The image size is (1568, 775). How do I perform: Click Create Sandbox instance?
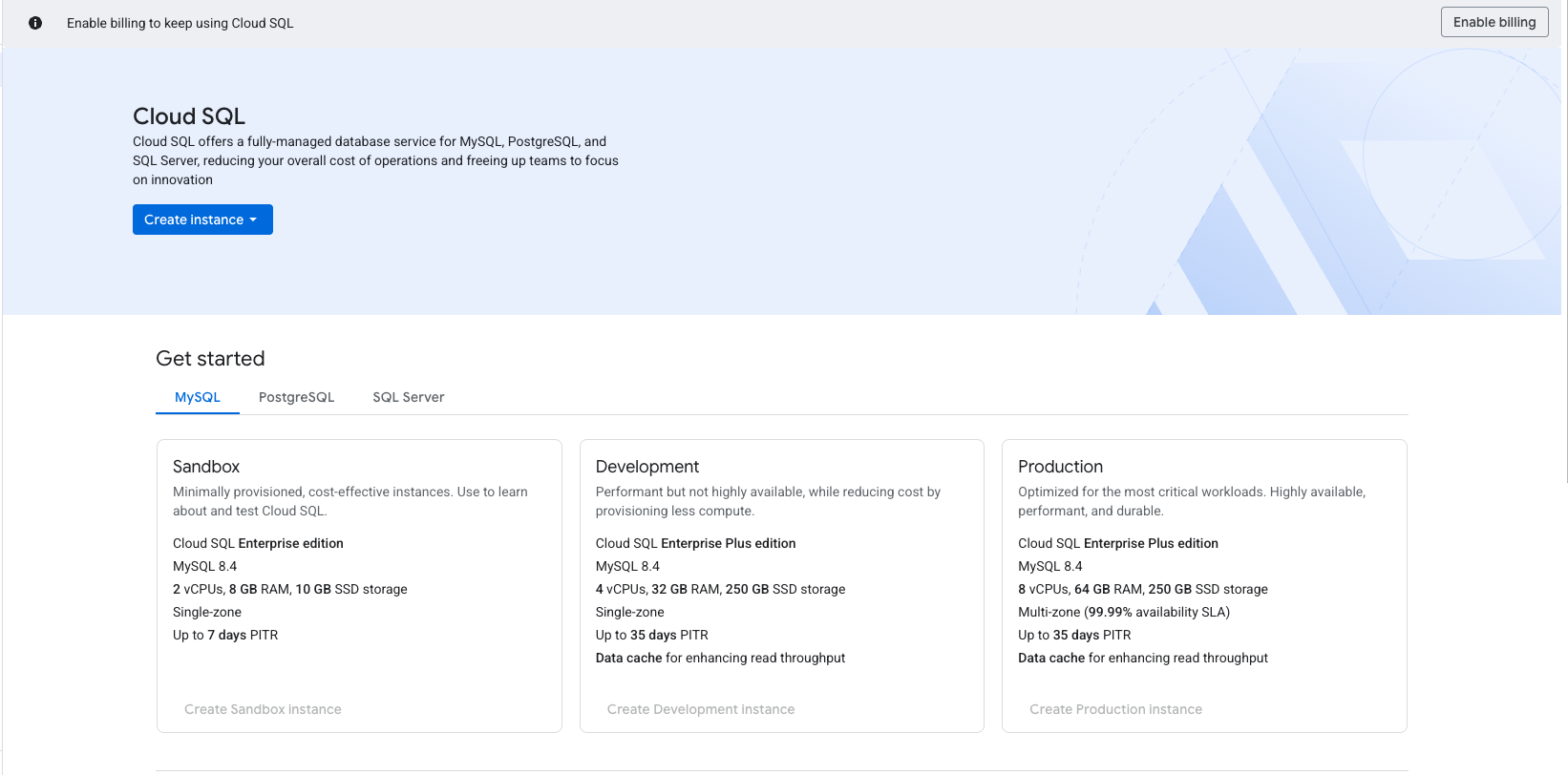tap(263, 709)
